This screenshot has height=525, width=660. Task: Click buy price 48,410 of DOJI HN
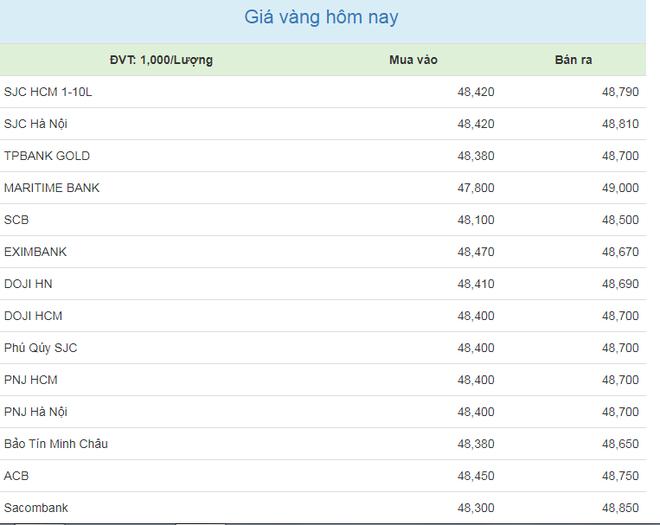click(476, 284)
